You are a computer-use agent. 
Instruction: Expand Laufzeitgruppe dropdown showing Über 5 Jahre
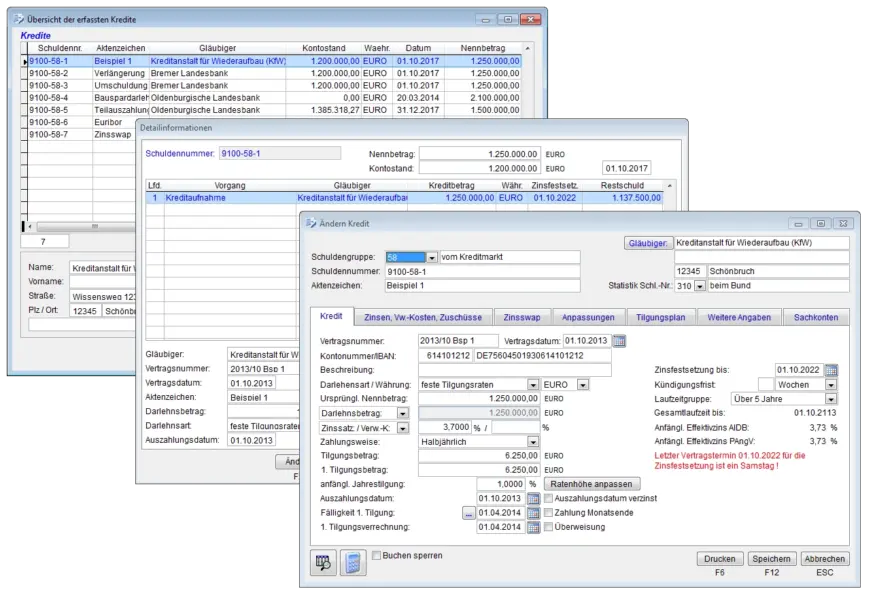point(831,398)
